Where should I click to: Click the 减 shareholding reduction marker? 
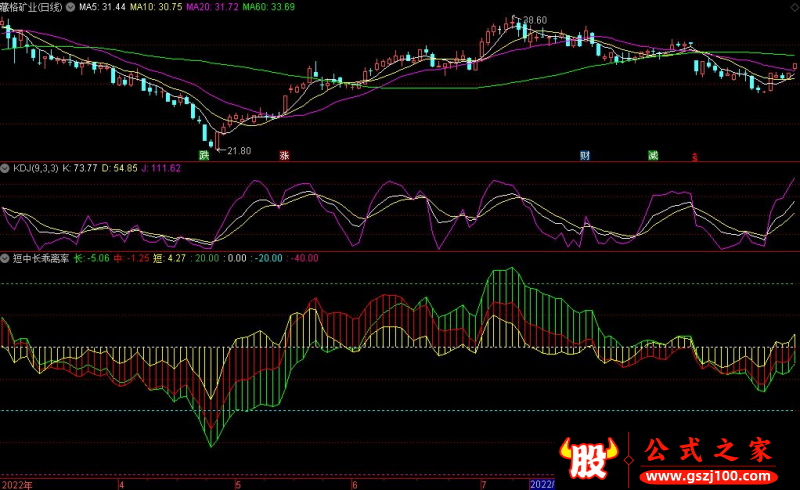click(653, 155)
